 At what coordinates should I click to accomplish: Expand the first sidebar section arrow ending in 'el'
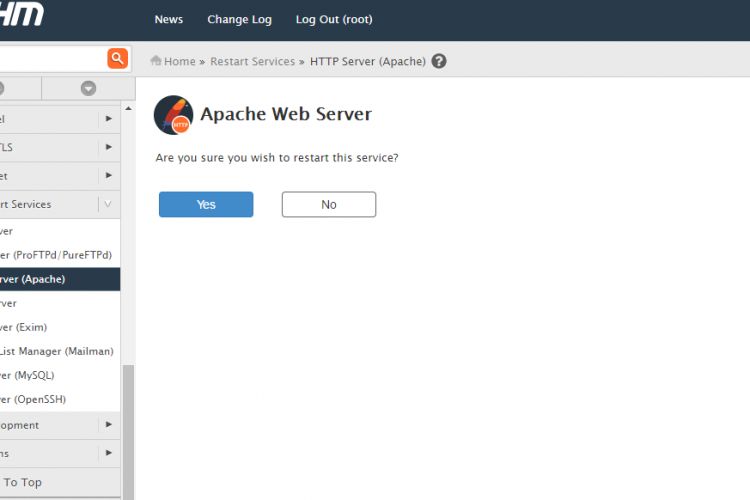(x=109, y=118)
